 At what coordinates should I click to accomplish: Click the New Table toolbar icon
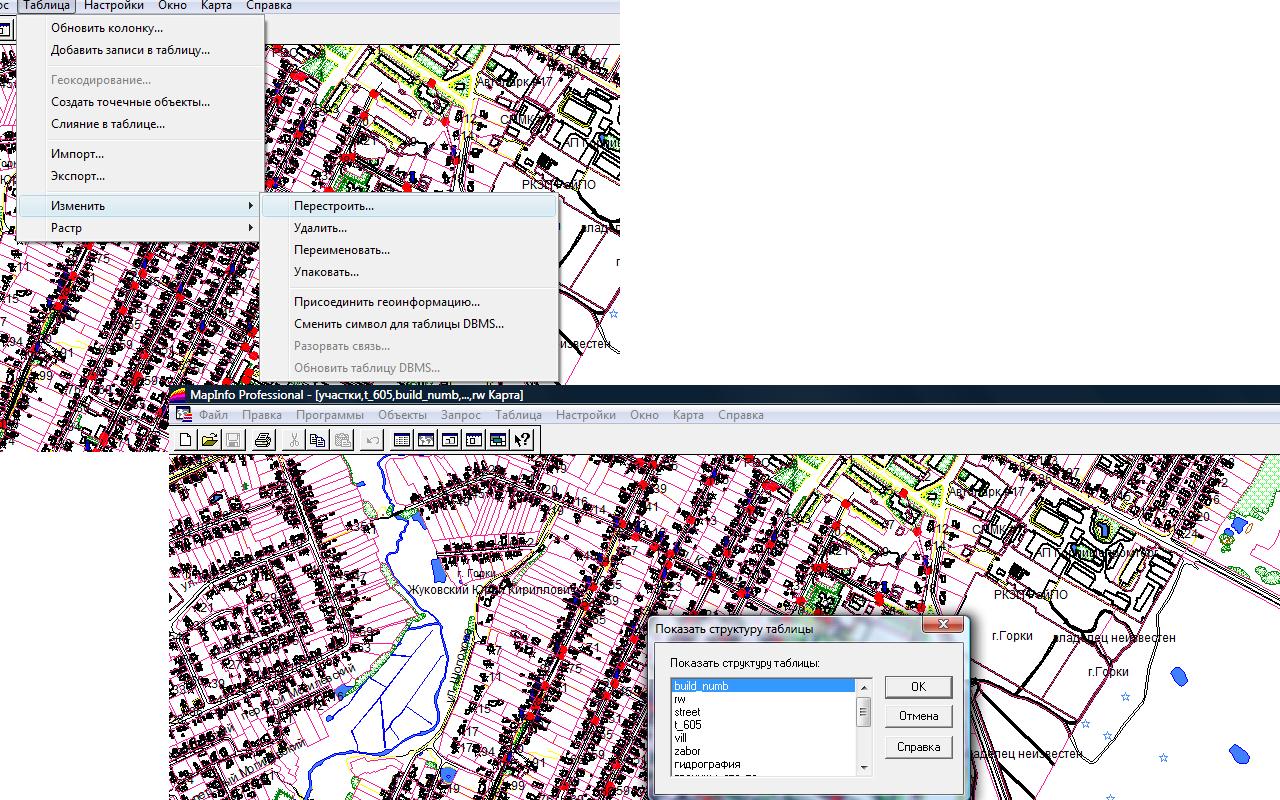tap(186, 440)
